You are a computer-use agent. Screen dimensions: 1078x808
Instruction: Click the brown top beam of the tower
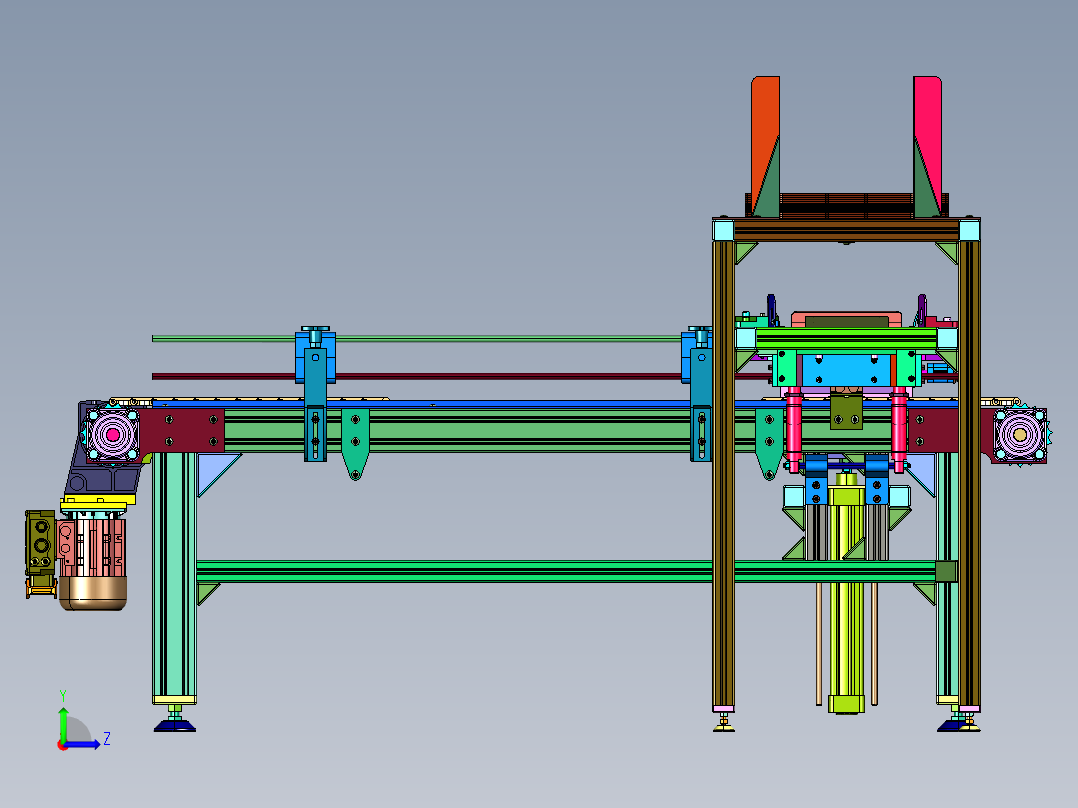click(x=846, y=230)
